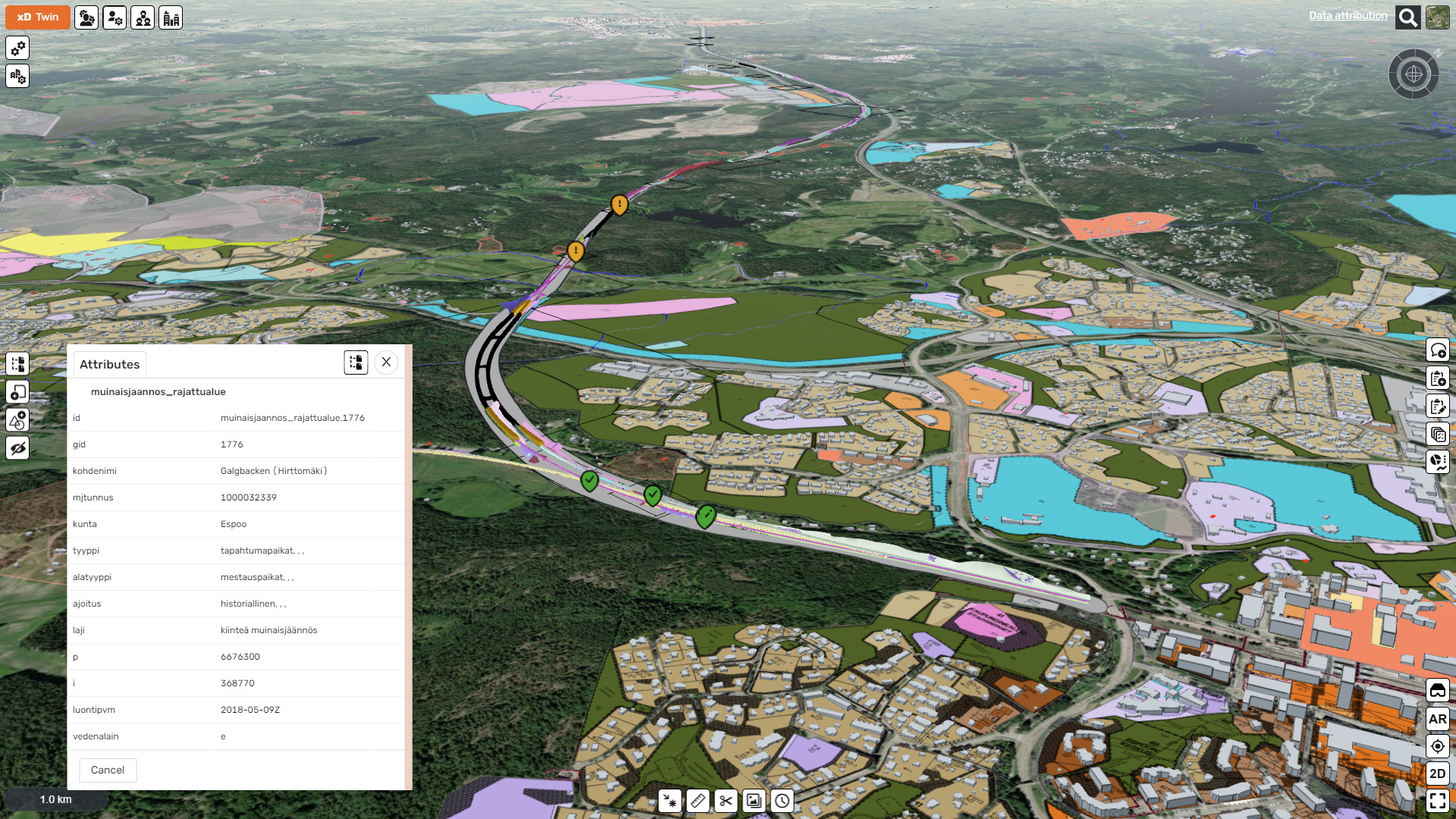Click the Cancel button in the Attributes panel

click(x=107, y=770)
